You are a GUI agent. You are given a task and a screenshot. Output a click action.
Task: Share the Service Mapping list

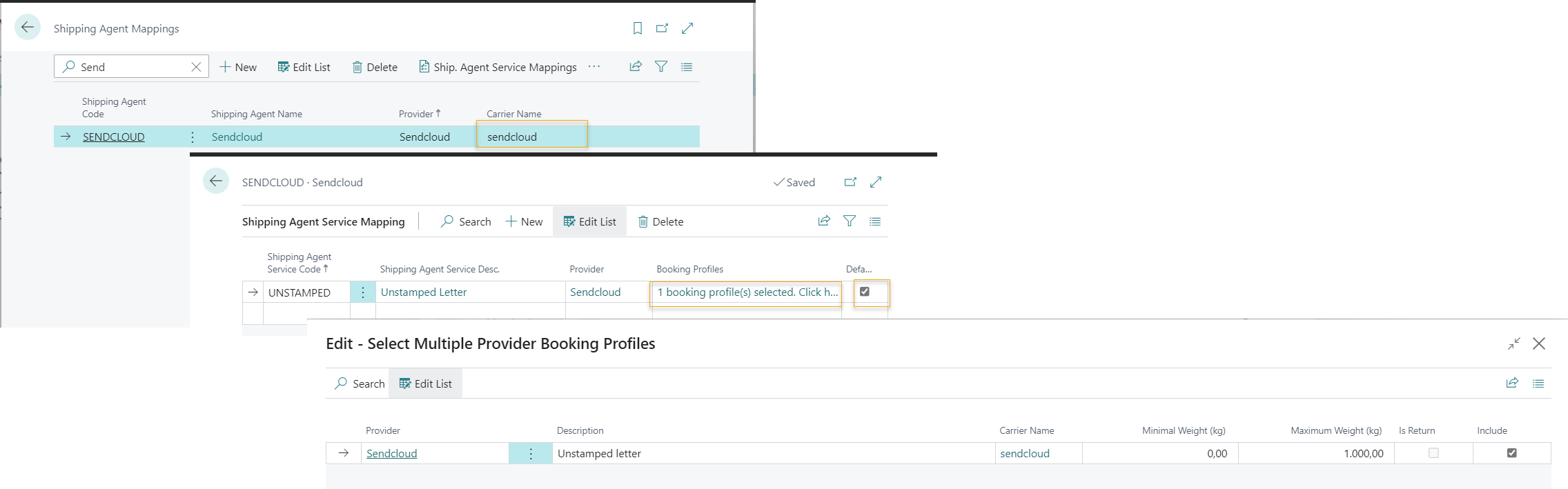click(x=824, y=221)
